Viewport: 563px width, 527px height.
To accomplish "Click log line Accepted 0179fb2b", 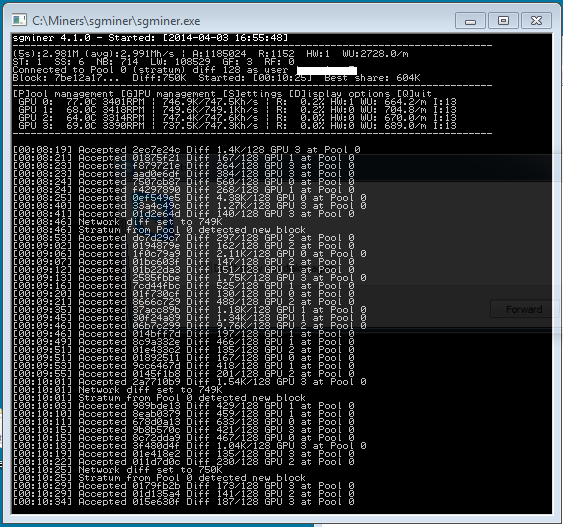I will click(x=183, y=486).
